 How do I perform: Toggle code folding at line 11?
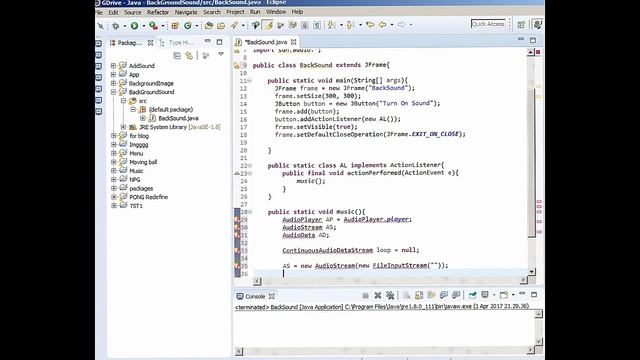tap(249, 81)
